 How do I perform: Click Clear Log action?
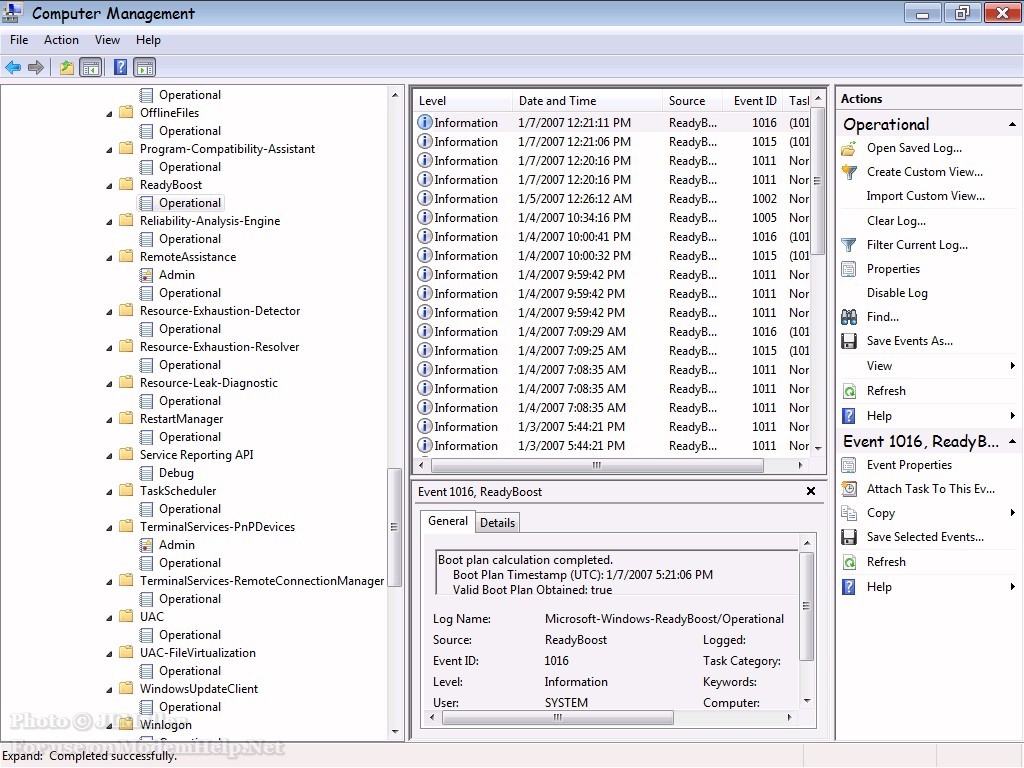(x=896, y=221)
